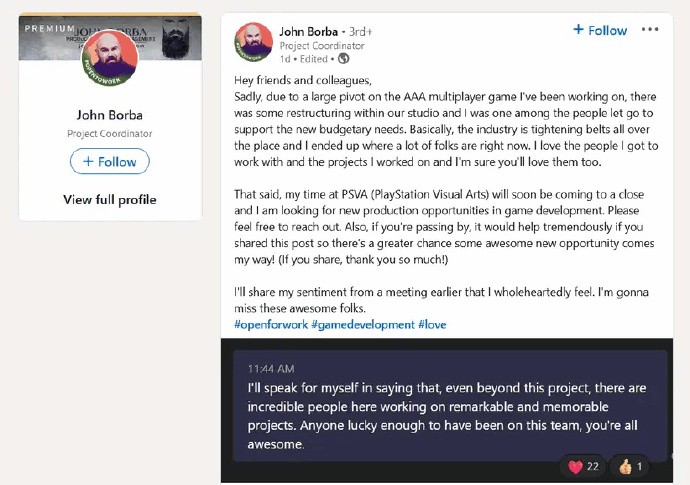This screenshot has height=485, width=690.
Task: Click the plus icon beside post Follow
Action: (578, 29)
